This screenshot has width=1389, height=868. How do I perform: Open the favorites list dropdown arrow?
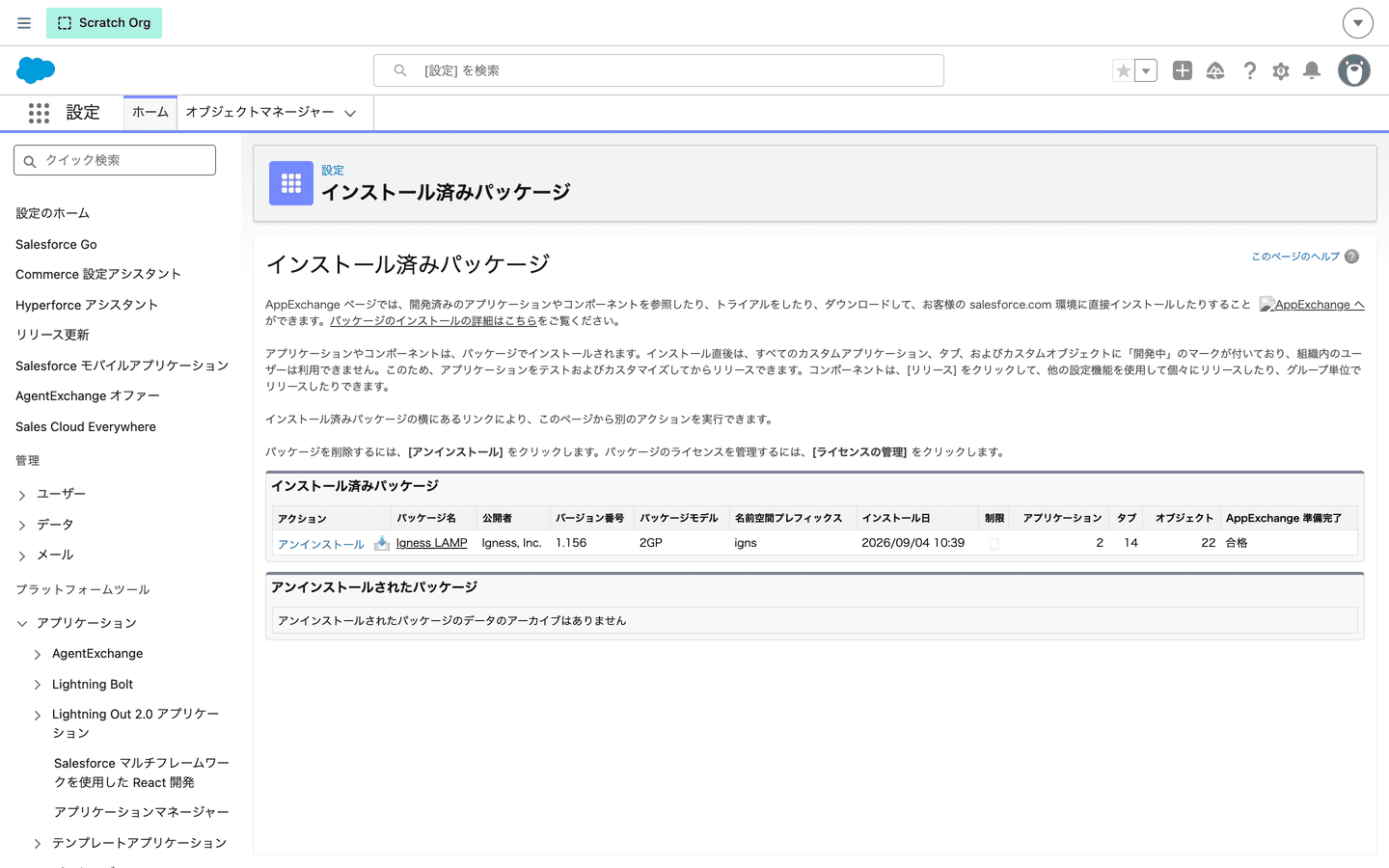[1146, 70]
